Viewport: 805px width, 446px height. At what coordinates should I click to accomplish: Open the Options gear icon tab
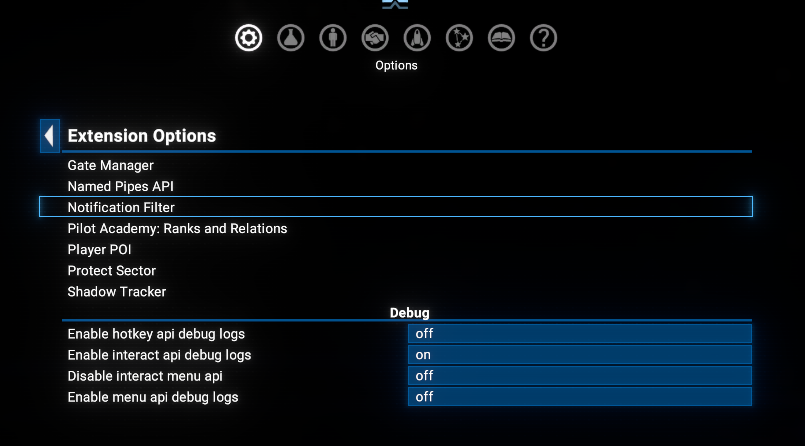[248, 38]
